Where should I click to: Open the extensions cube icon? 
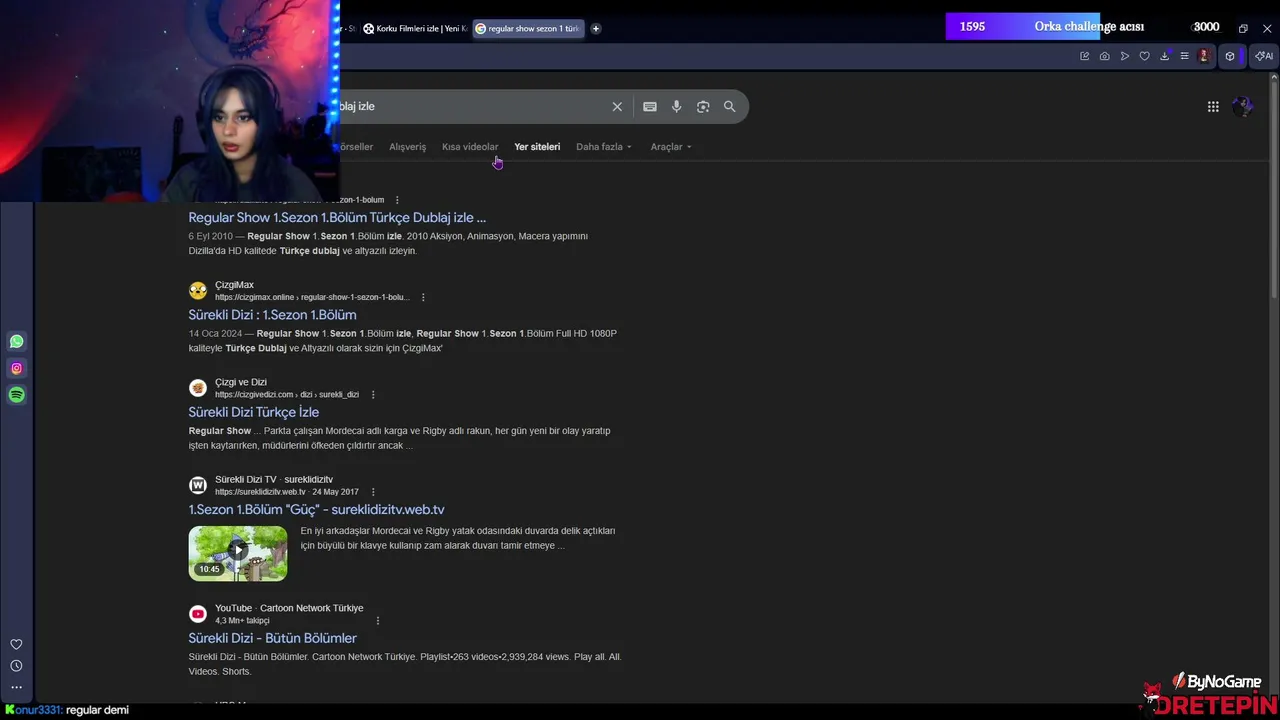(1230, 56)
